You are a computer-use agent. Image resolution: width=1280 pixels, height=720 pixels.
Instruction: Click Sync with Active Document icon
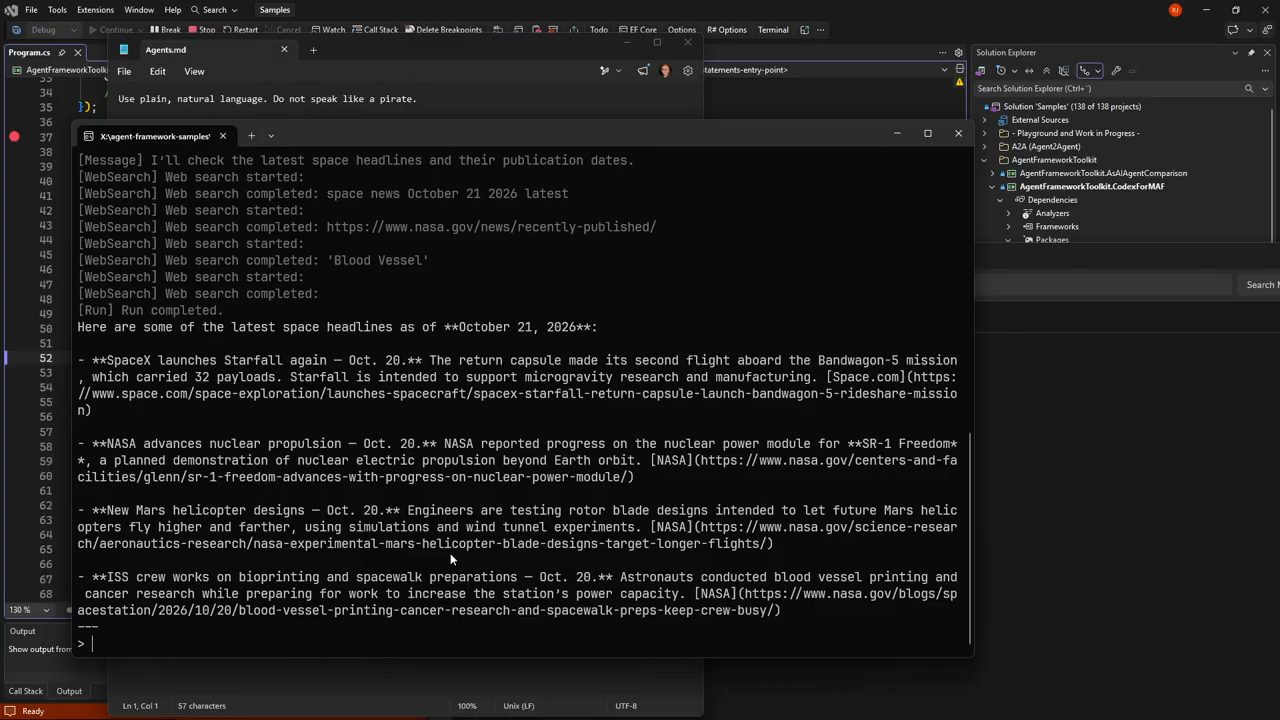[1029, 71]
